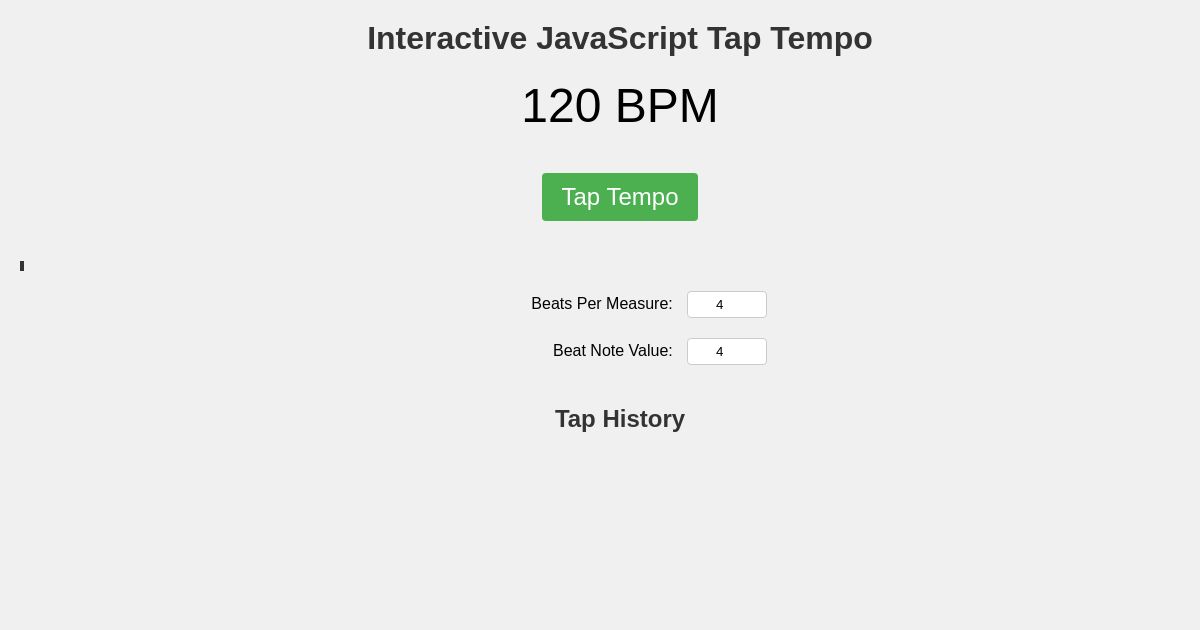Viewport: 1200px width, 630px height.
Task: Select the time signature denominator field
Action: click(727, 351)
